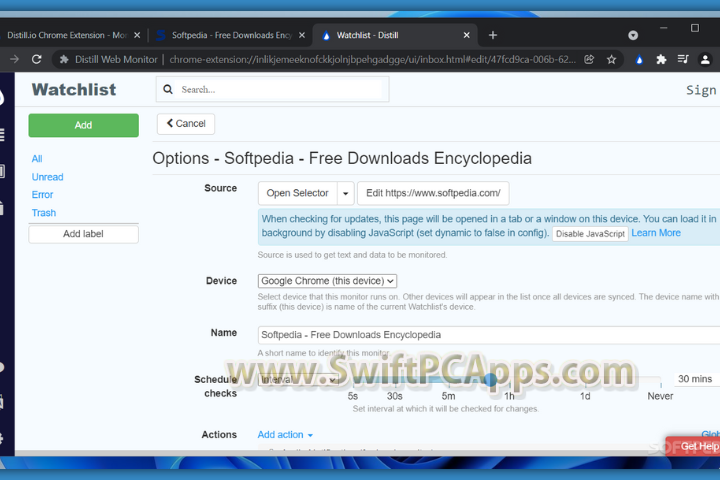
Task: Expand the Open Selector dropdown arrow
Action: point(346,193)
